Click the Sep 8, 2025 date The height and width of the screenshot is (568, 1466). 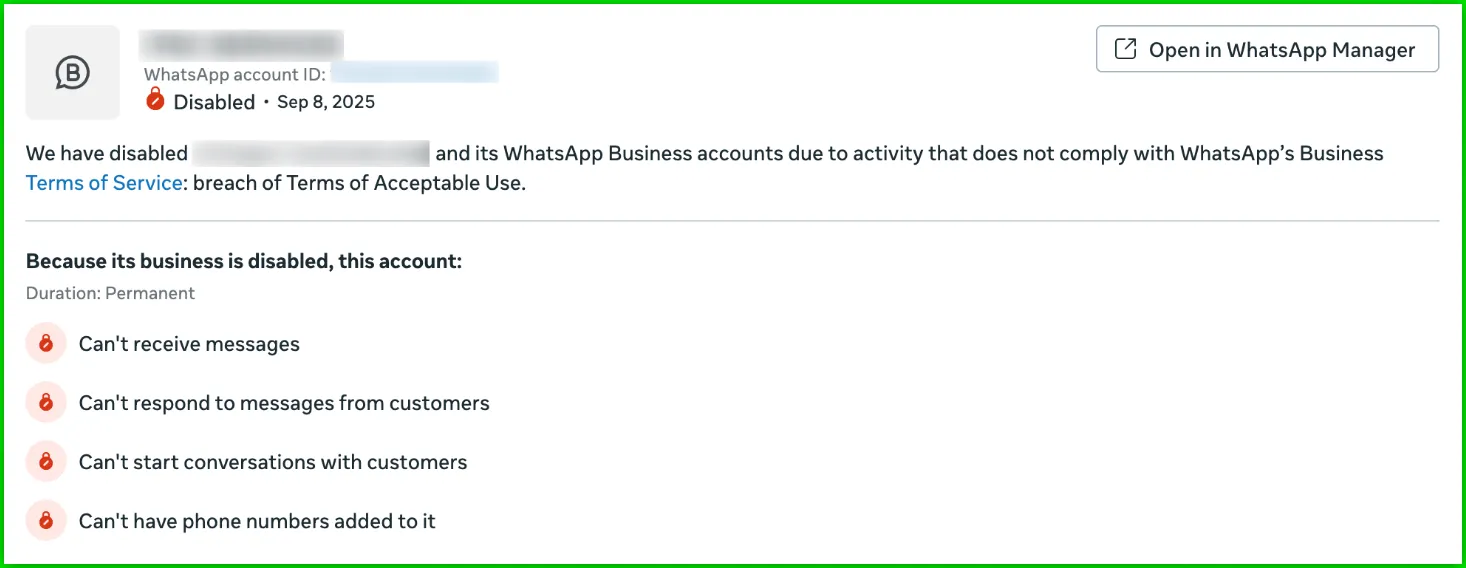(x=326, y=102)
